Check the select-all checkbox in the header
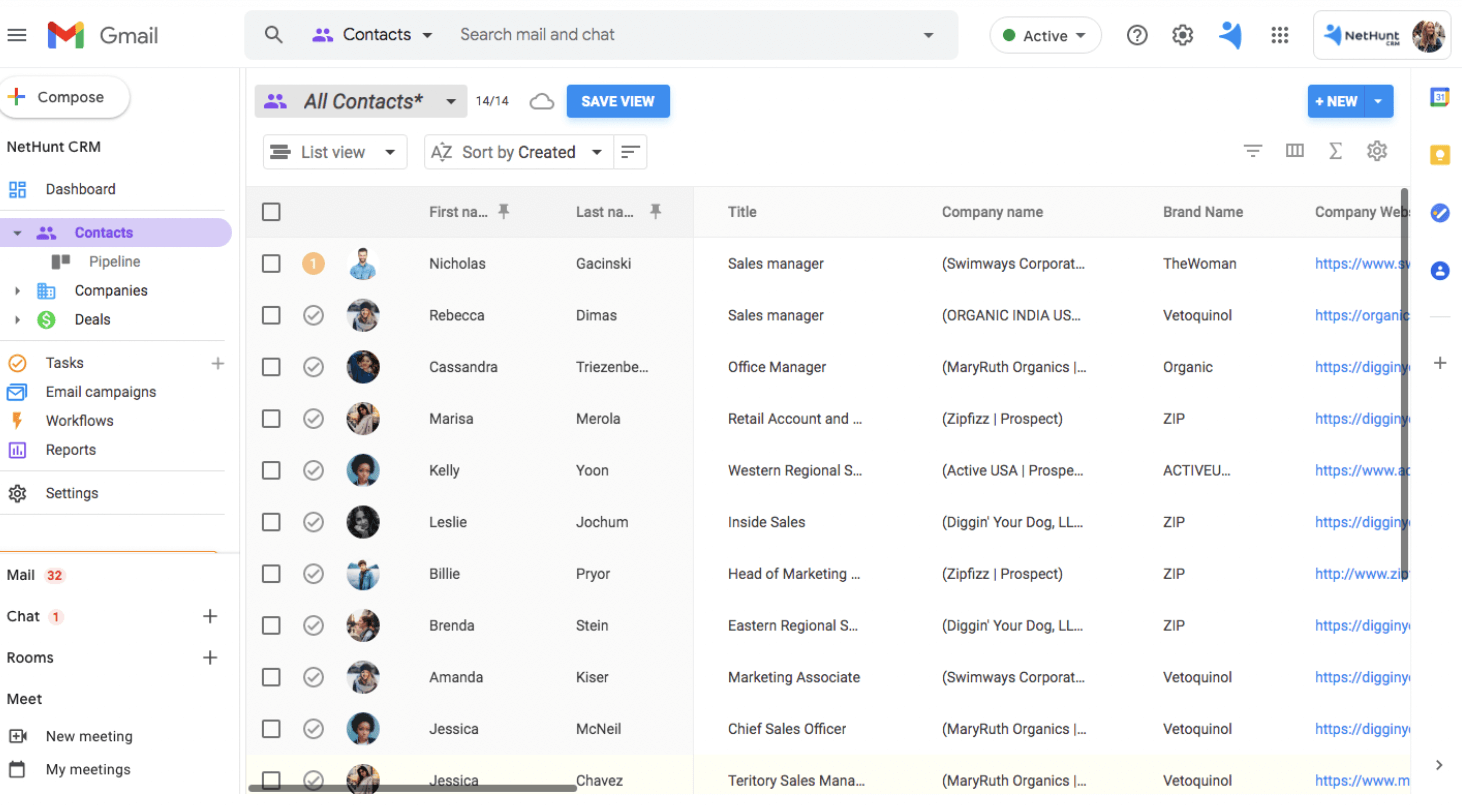1462x812 pixels. 271,211
